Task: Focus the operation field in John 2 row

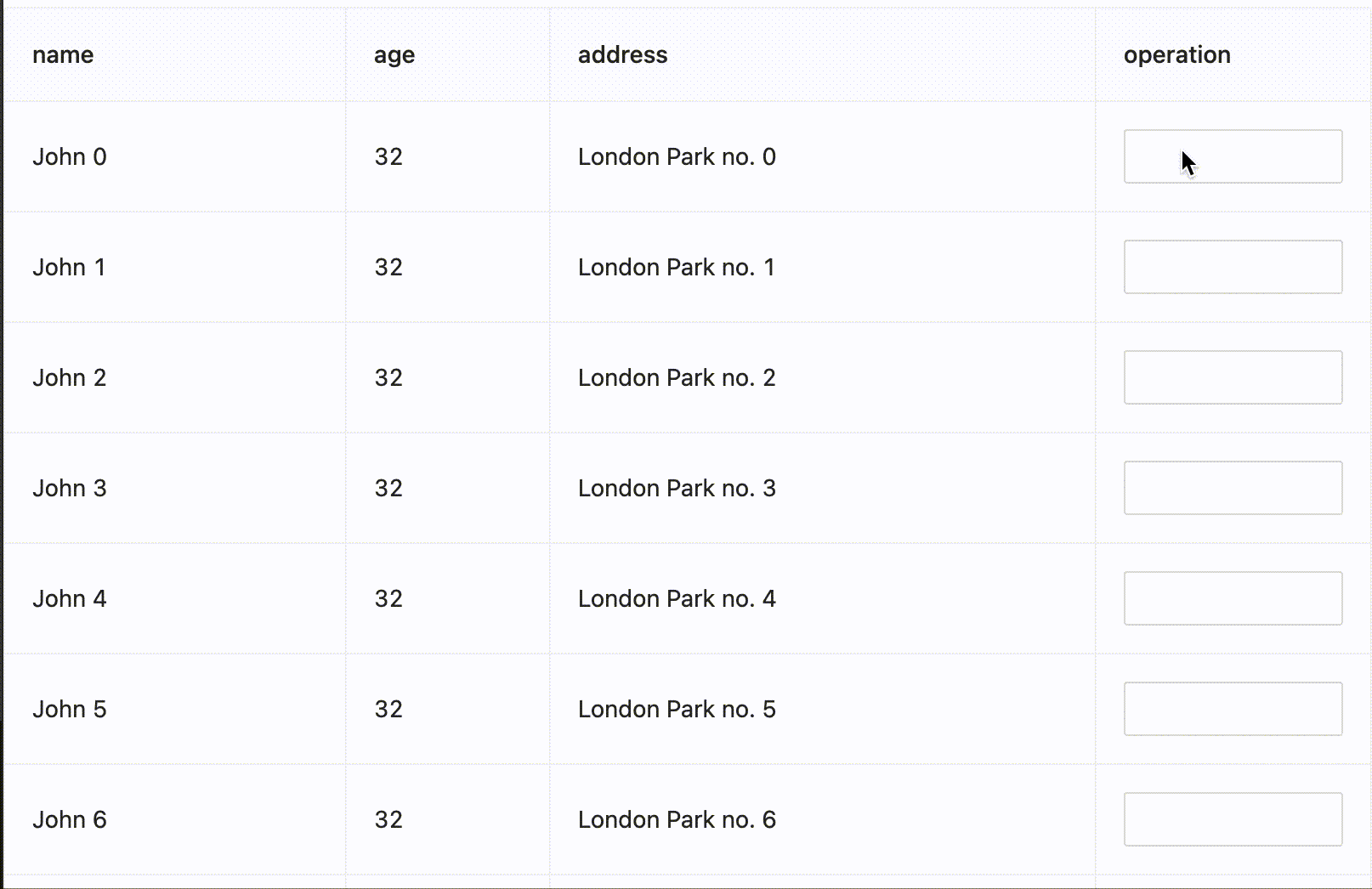Action: coord(1233,377)
